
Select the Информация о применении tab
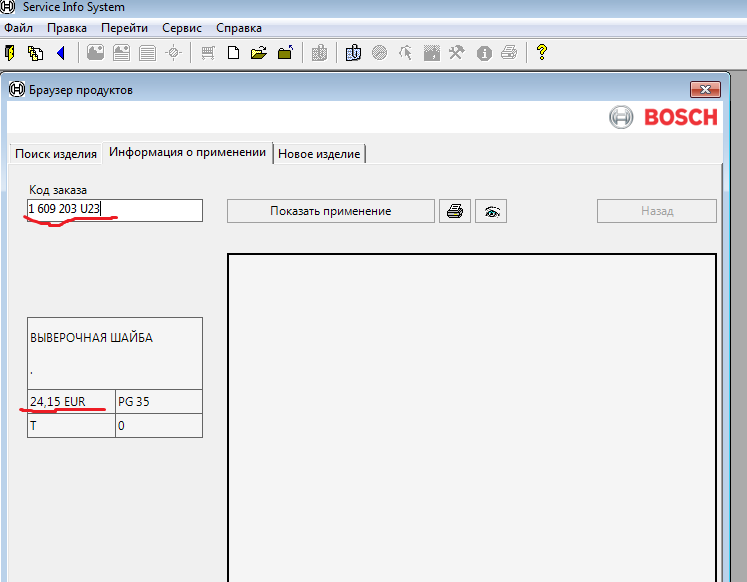(x=187, y=152)
